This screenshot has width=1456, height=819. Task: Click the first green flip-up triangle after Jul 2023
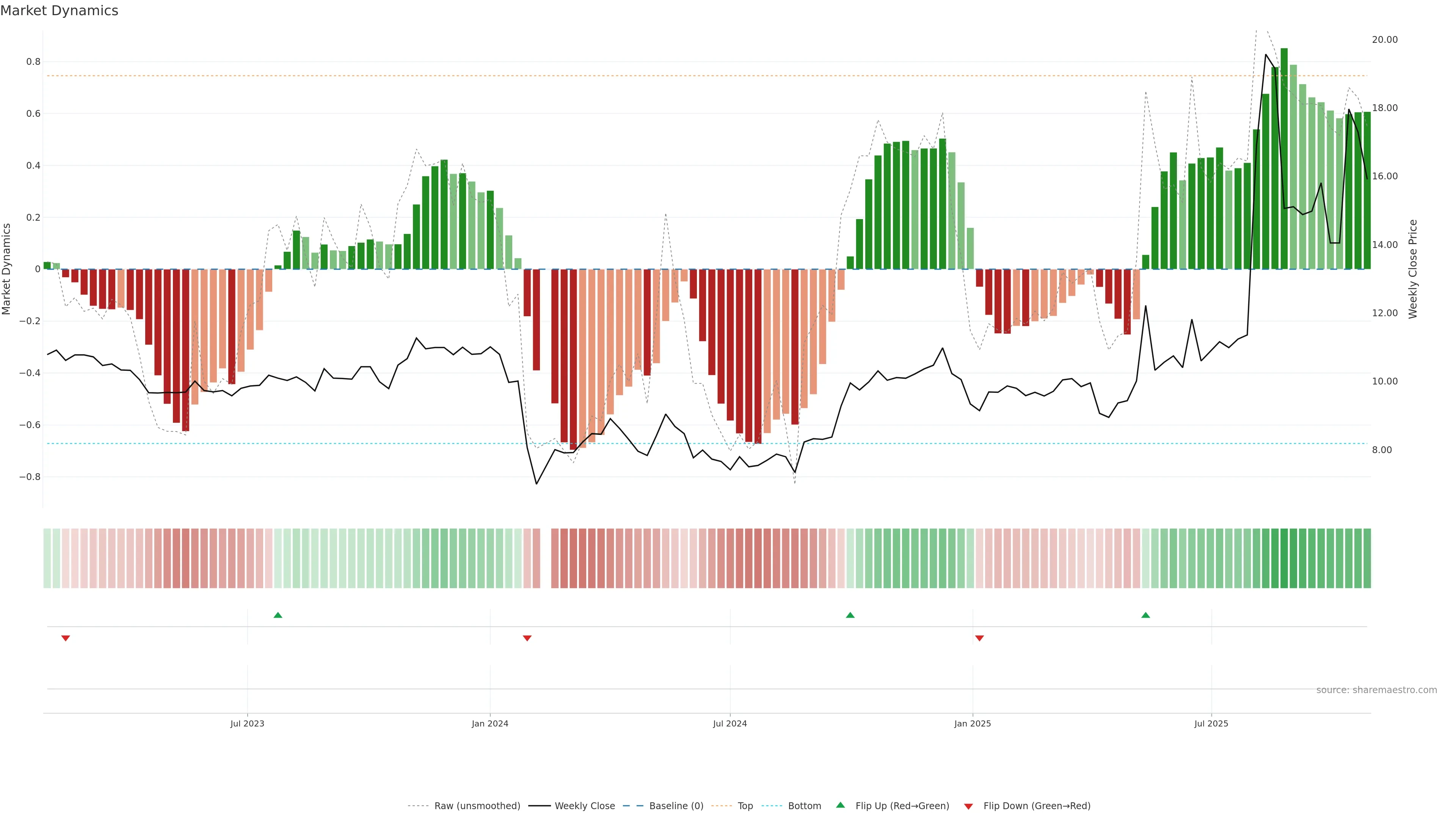pos(278,615)
